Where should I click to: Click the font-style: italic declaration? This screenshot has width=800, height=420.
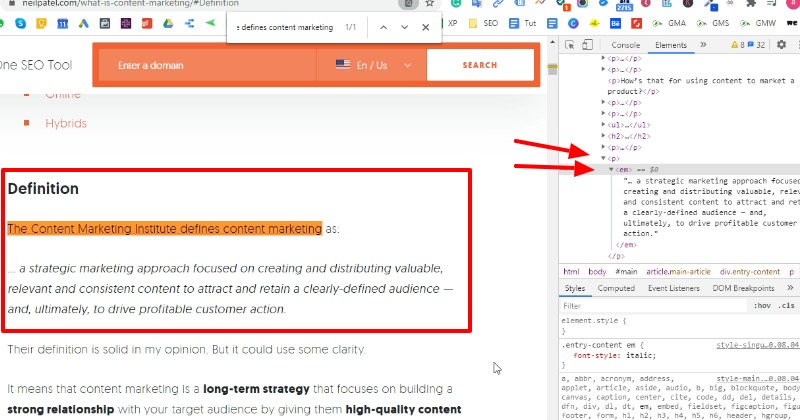(x=614, y=355)
